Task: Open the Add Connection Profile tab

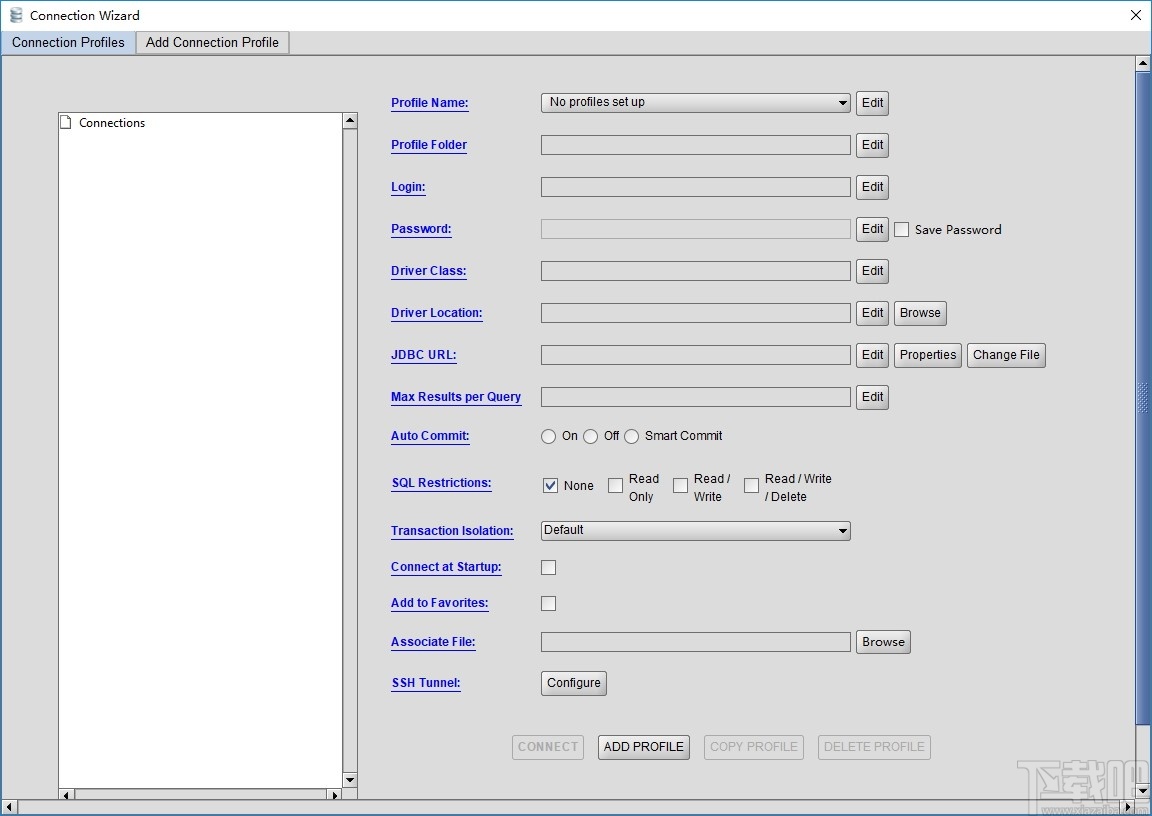Action: pos(212,42)
